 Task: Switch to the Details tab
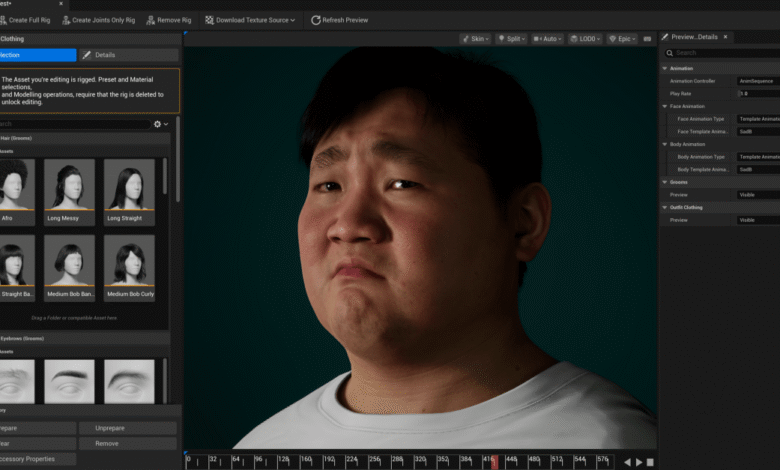[128, 55]
